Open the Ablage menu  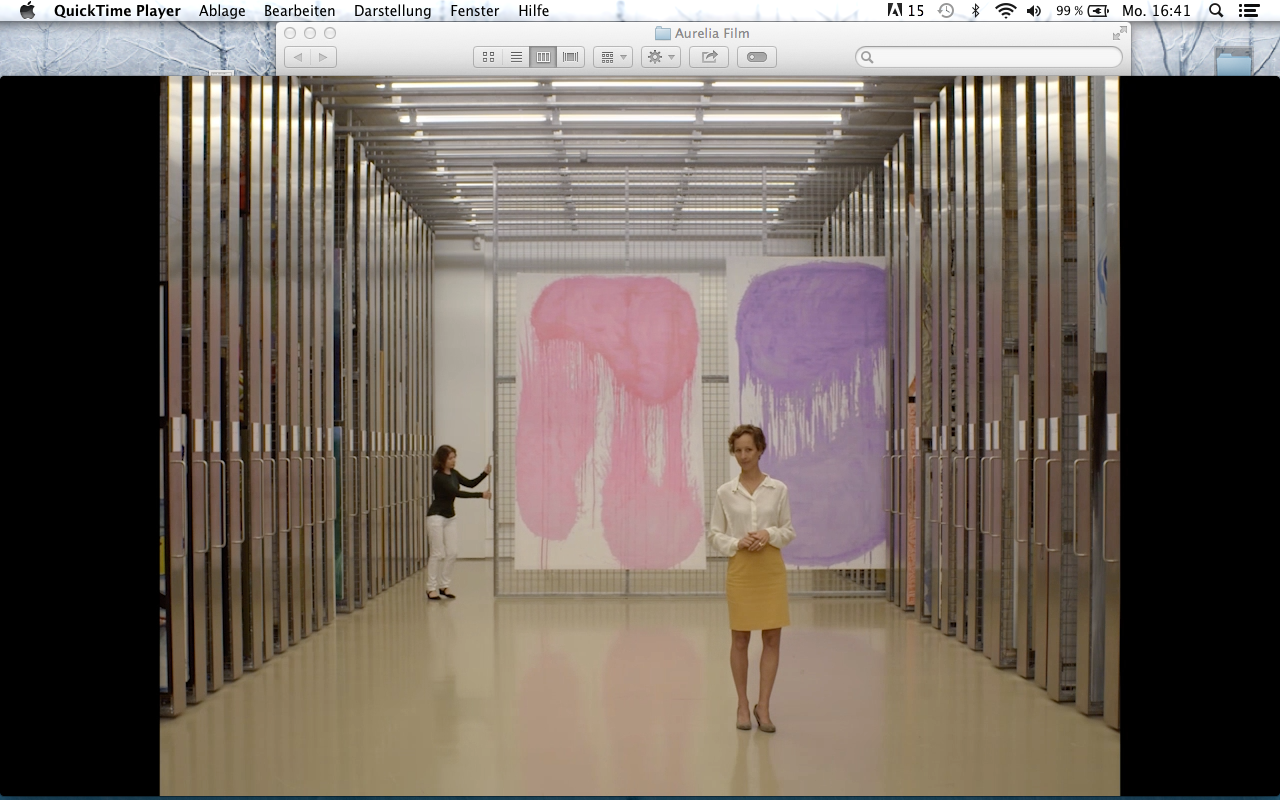coord(222,11)
